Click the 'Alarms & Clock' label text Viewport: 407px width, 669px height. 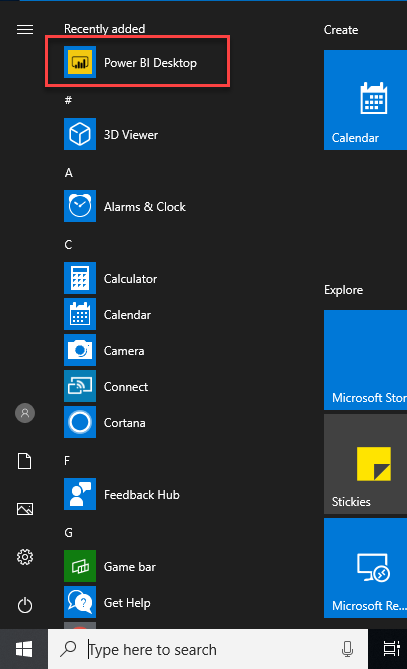[x=145, y=207]
